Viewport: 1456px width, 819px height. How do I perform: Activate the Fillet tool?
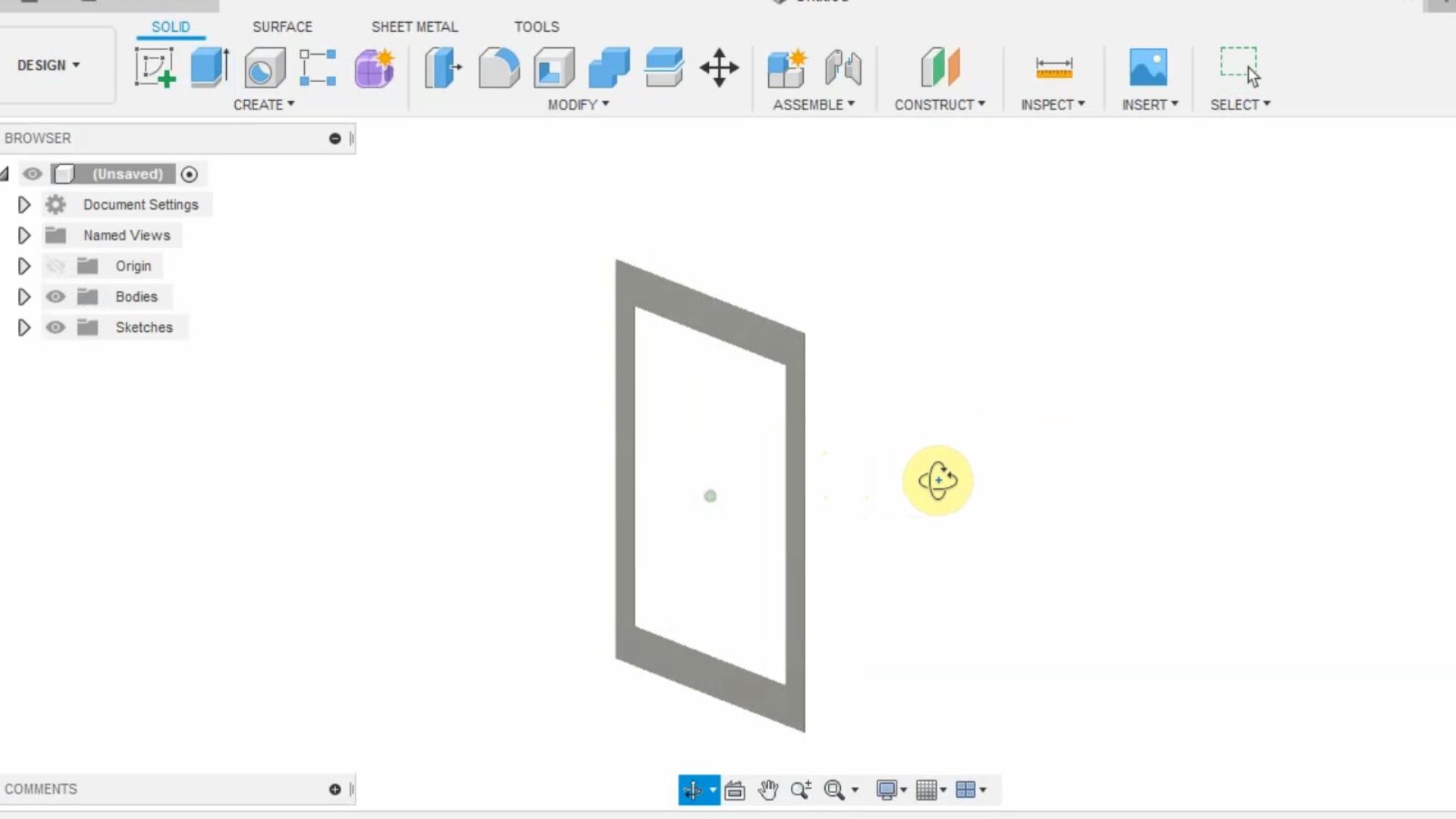[498, 67]
